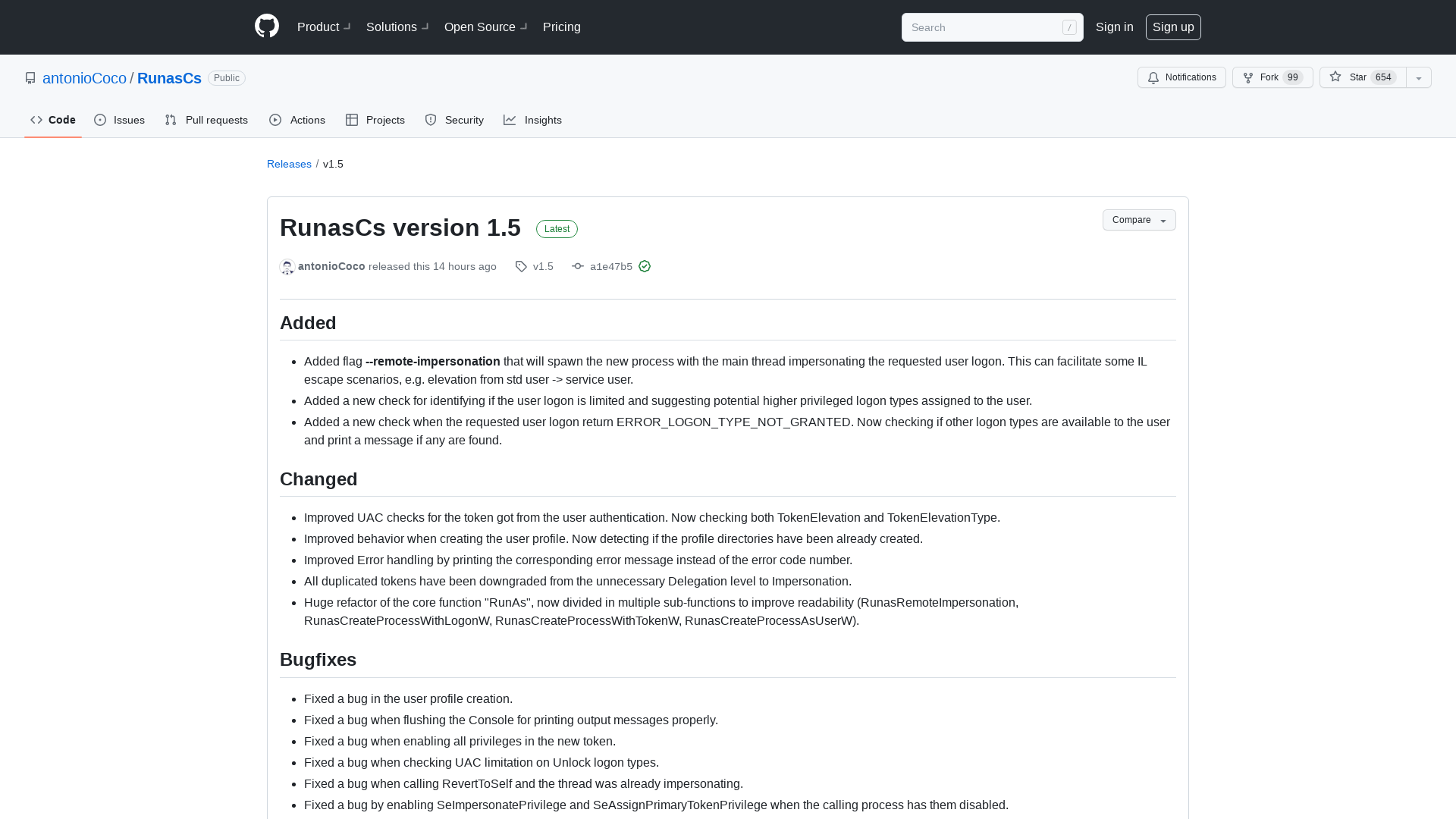Click the Notifications button
Screen dimensions: 1456x819
pos(1181,77)
